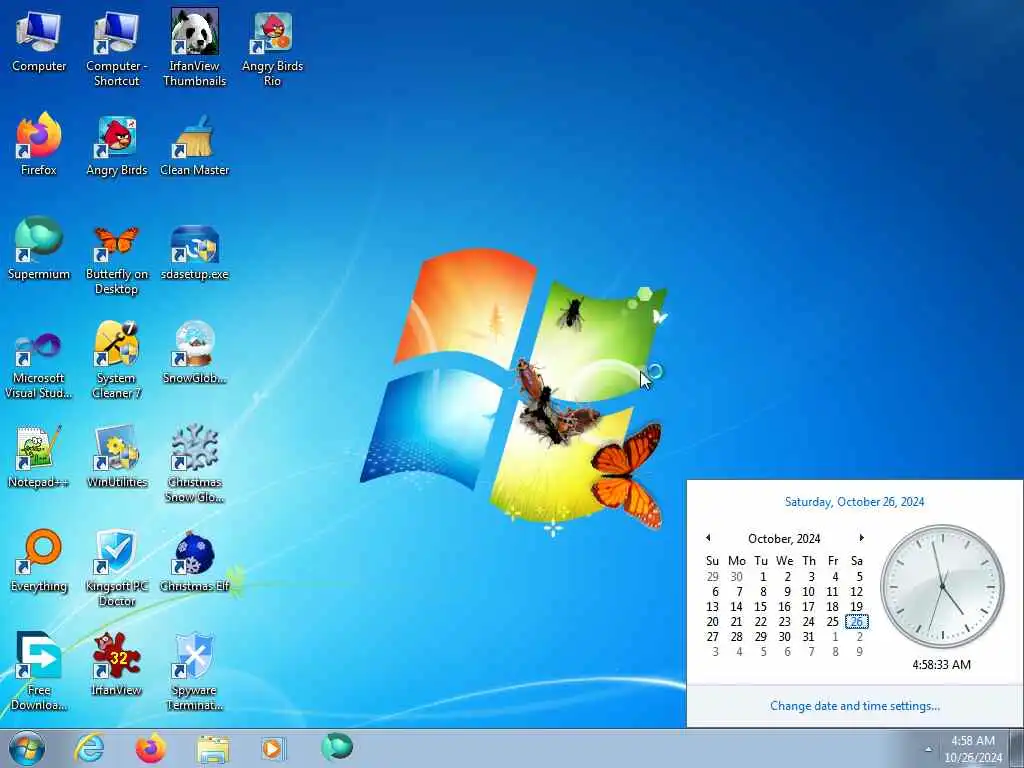Select October 28 in the calendar

click(x=737, y=637)
